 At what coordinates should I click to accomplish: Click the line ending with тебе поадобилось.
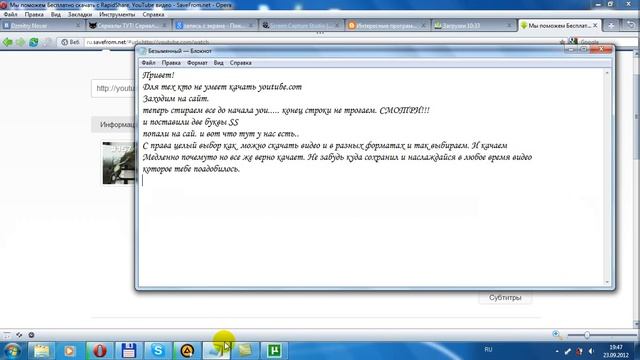(x=191, y=169)
